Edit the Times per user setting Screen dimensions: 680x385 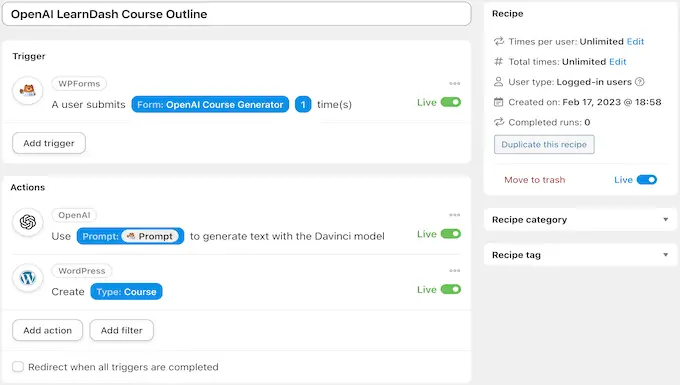coord(635,42)
